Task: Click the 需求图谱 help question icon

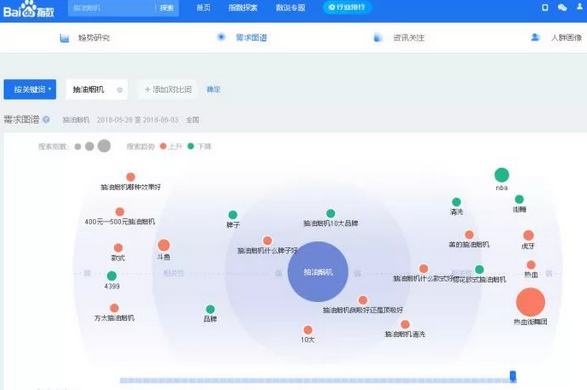Action: (46, 119)
